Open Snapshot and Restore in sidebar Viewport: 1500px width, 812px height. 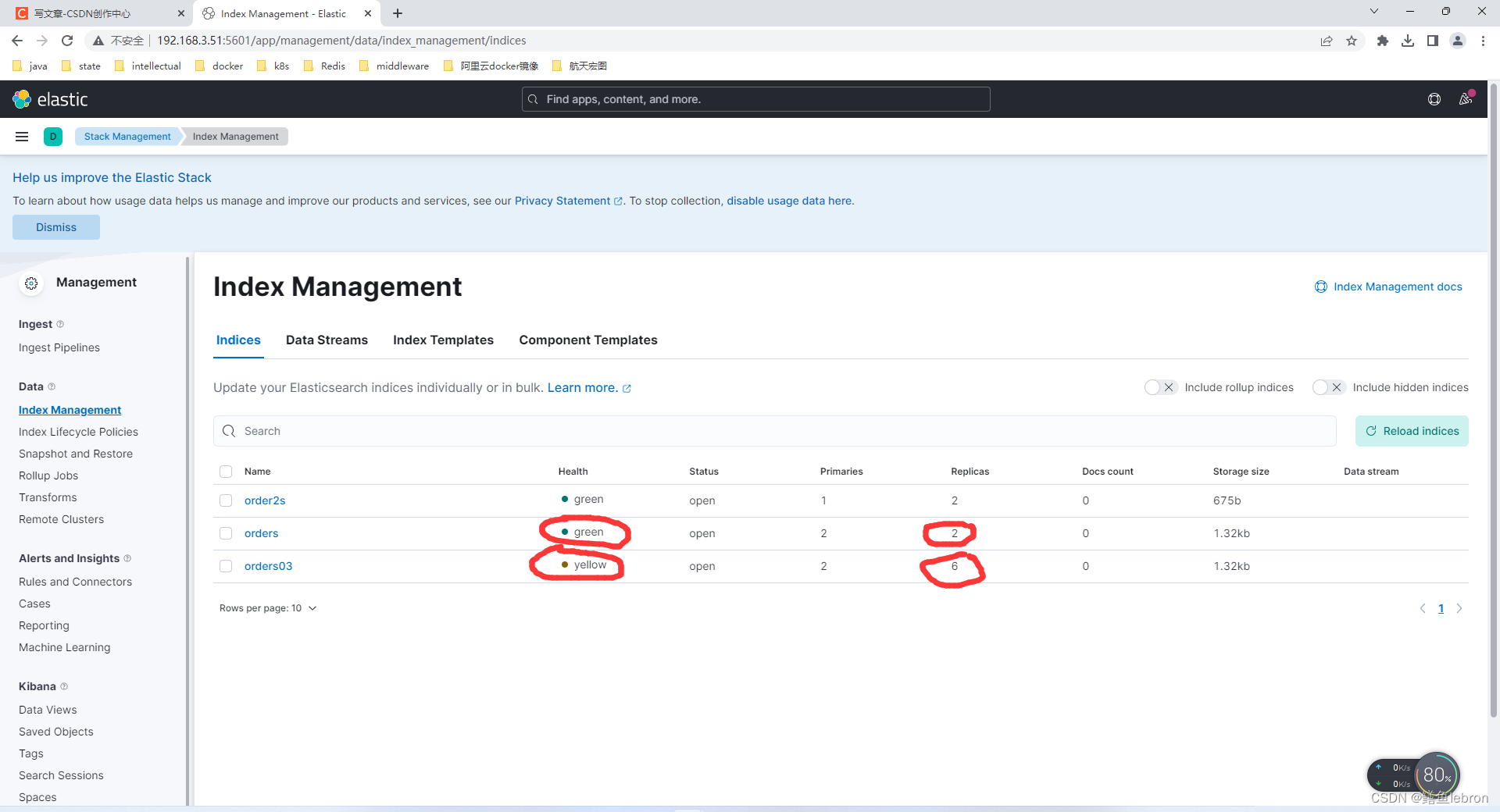point(76,454)
